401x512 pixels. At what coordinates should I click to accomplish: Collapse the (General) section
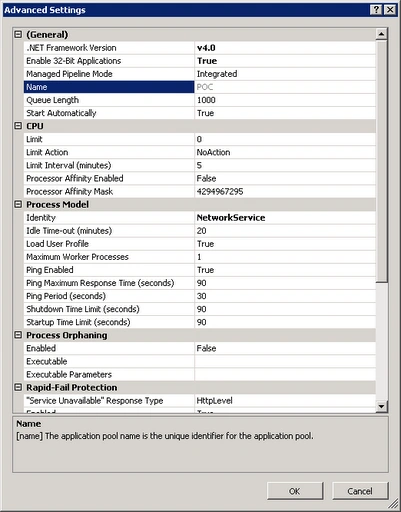point(18,34)
